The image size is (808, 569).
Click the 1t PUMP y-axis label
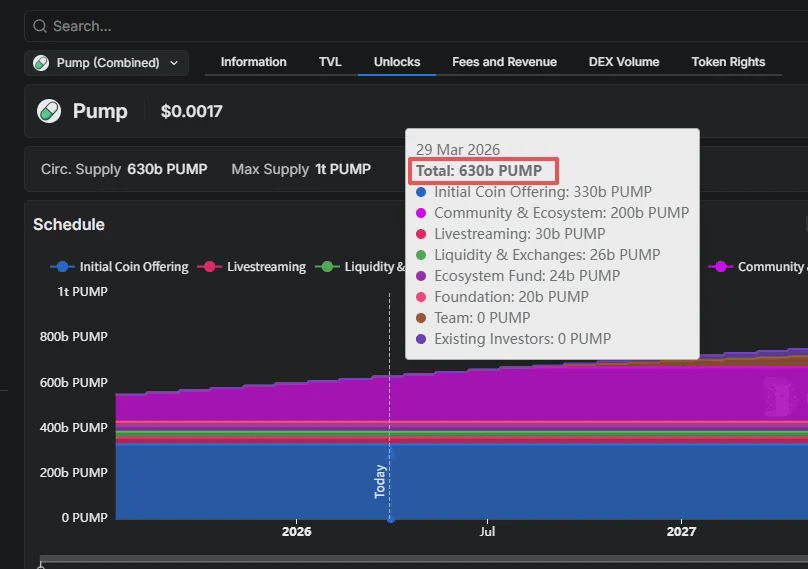pos(82,292)
